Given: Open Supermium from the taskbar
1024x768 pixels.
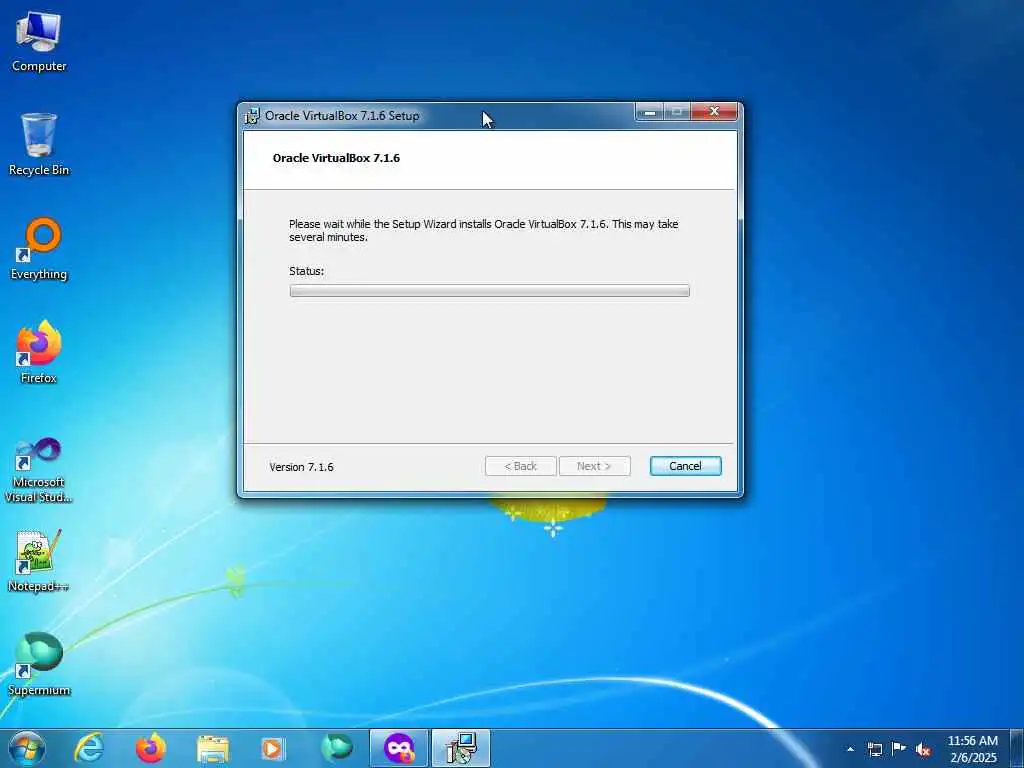Looking at the screenshot, I should click(x=336, y=748).
